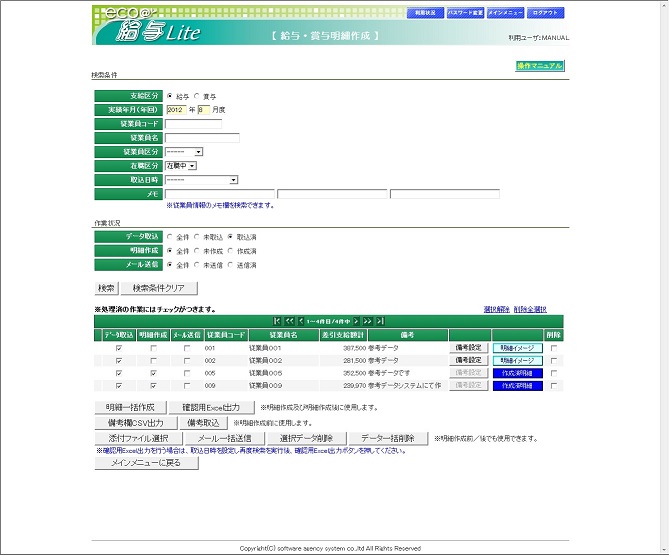The width and height of the screenshot is (669, 555).
Task: Click 備考欄CSV出力 button
Action: (x=136, y=423)
